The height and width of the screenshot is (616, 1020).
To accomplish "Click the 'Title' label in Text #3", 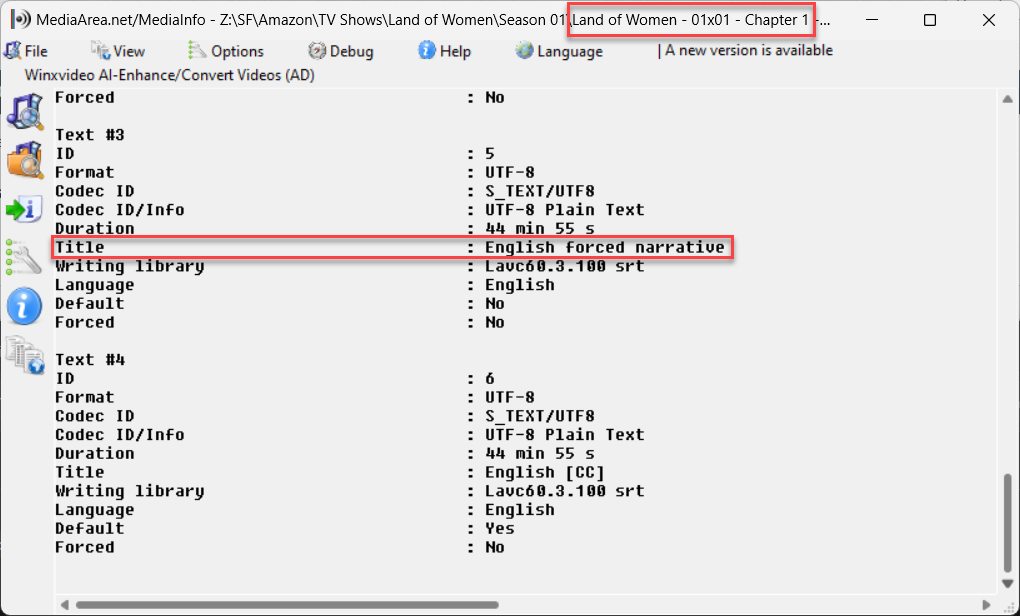I will [x=79, y=247].
